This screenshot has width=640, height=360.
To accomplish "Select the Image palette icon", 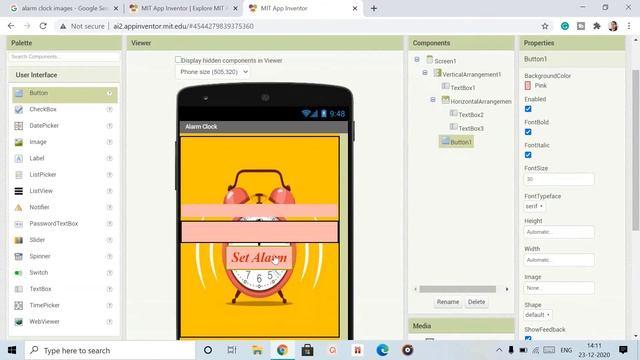I will [x=19, y=142].
